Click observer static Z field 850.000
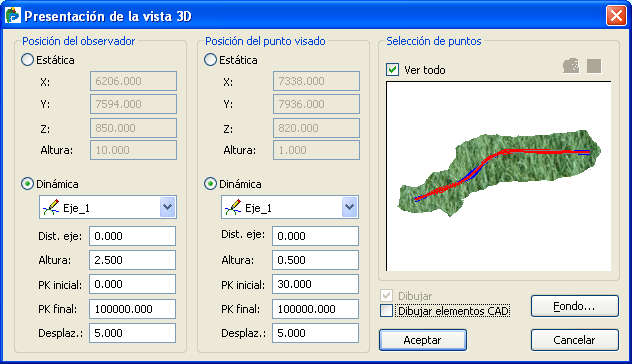This screenshot has height=364, width=632. point(133,128)
